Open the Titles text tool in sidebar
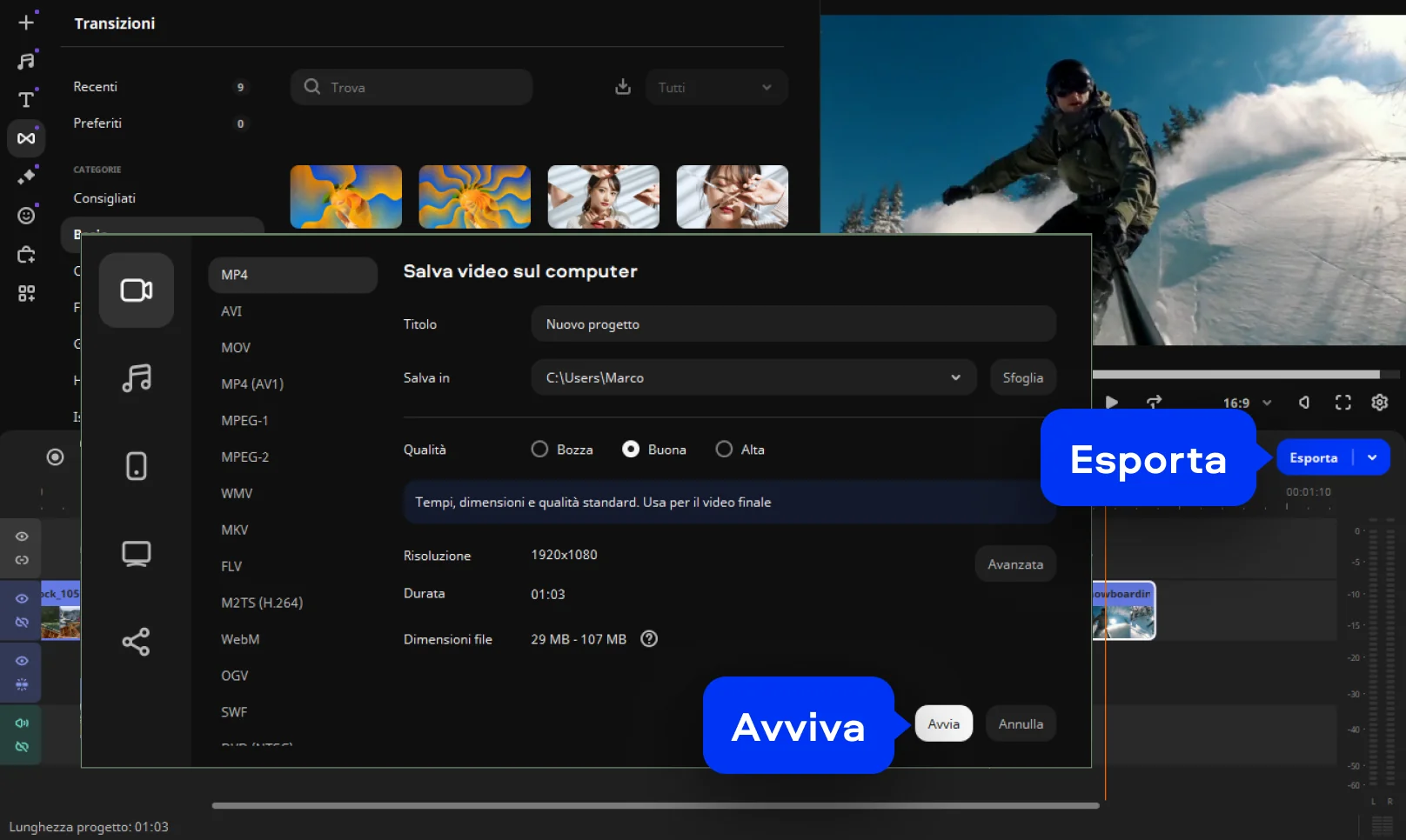This screenshot has width=1406, height=840. [26, 100]
